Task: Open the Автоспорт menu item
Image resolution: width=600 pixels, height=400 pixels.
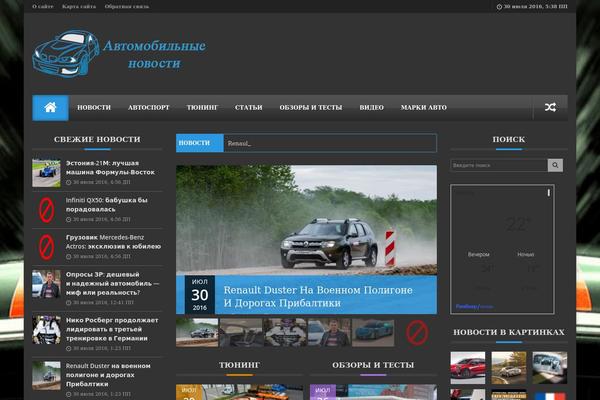Action: coord(148,108)
